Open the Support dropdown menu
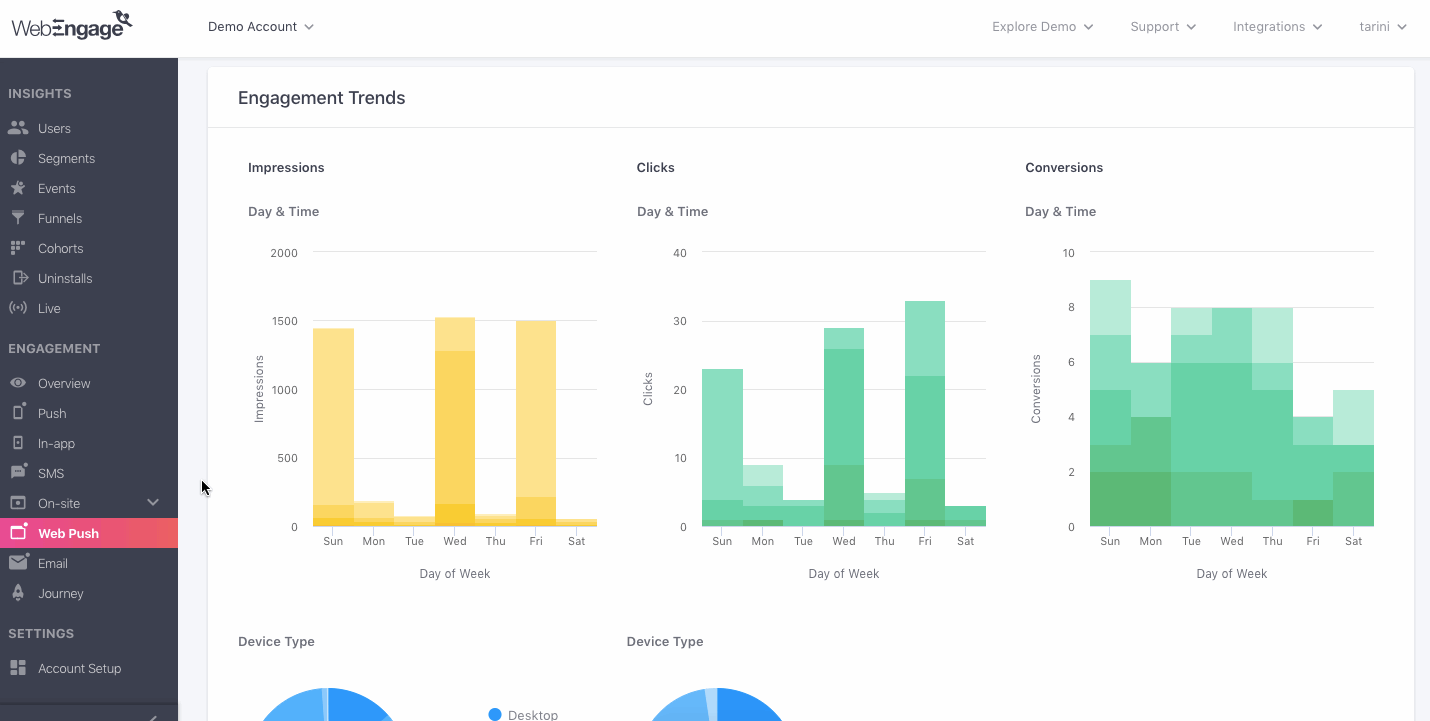 click(x=1163, y=27)
